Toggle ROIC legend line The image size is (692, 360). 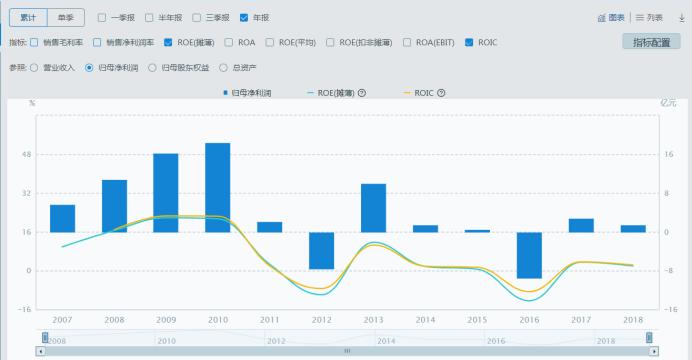[x=419, y=93]
